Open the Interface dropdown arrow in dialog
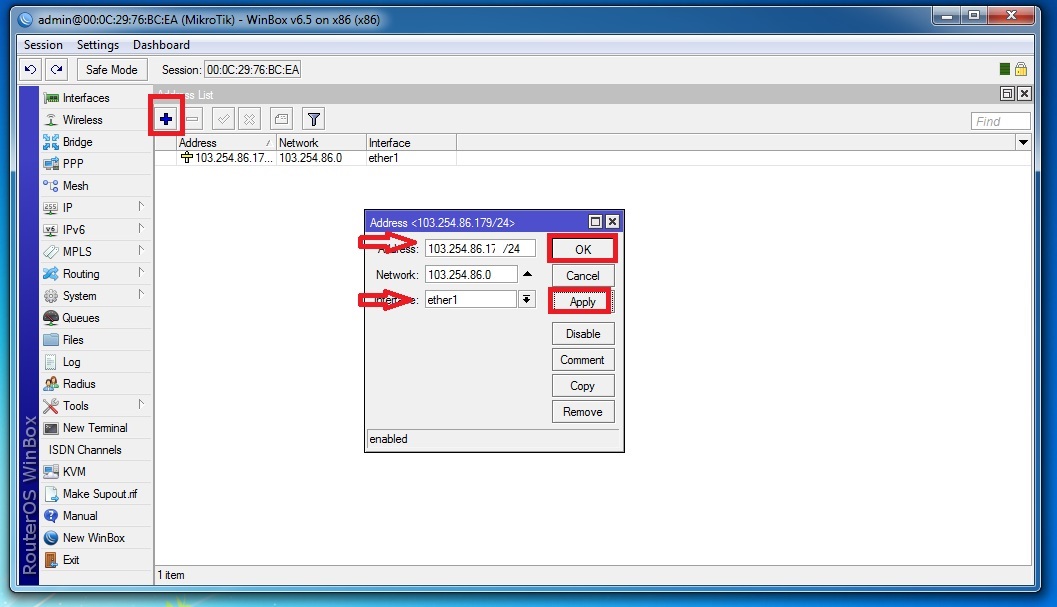The height and width of the screenshot is (607, 1057). tap(526, 299)
